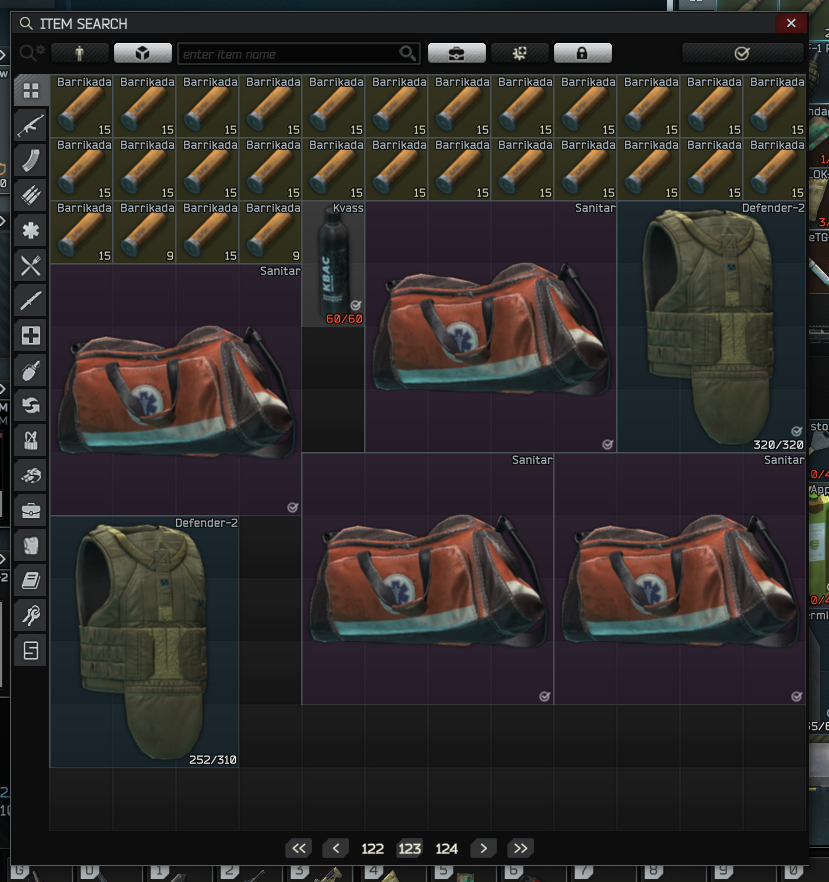Filter by the body armor vest category

pyautogui.click(x=30, y=545)
